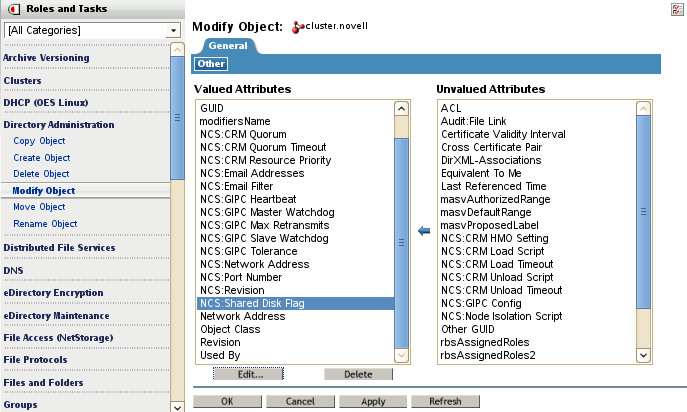The width and height of the screenshot is (687, 412).
Task: Click the Roles sidebar scroll down arrow
Action: pos(177,407)
